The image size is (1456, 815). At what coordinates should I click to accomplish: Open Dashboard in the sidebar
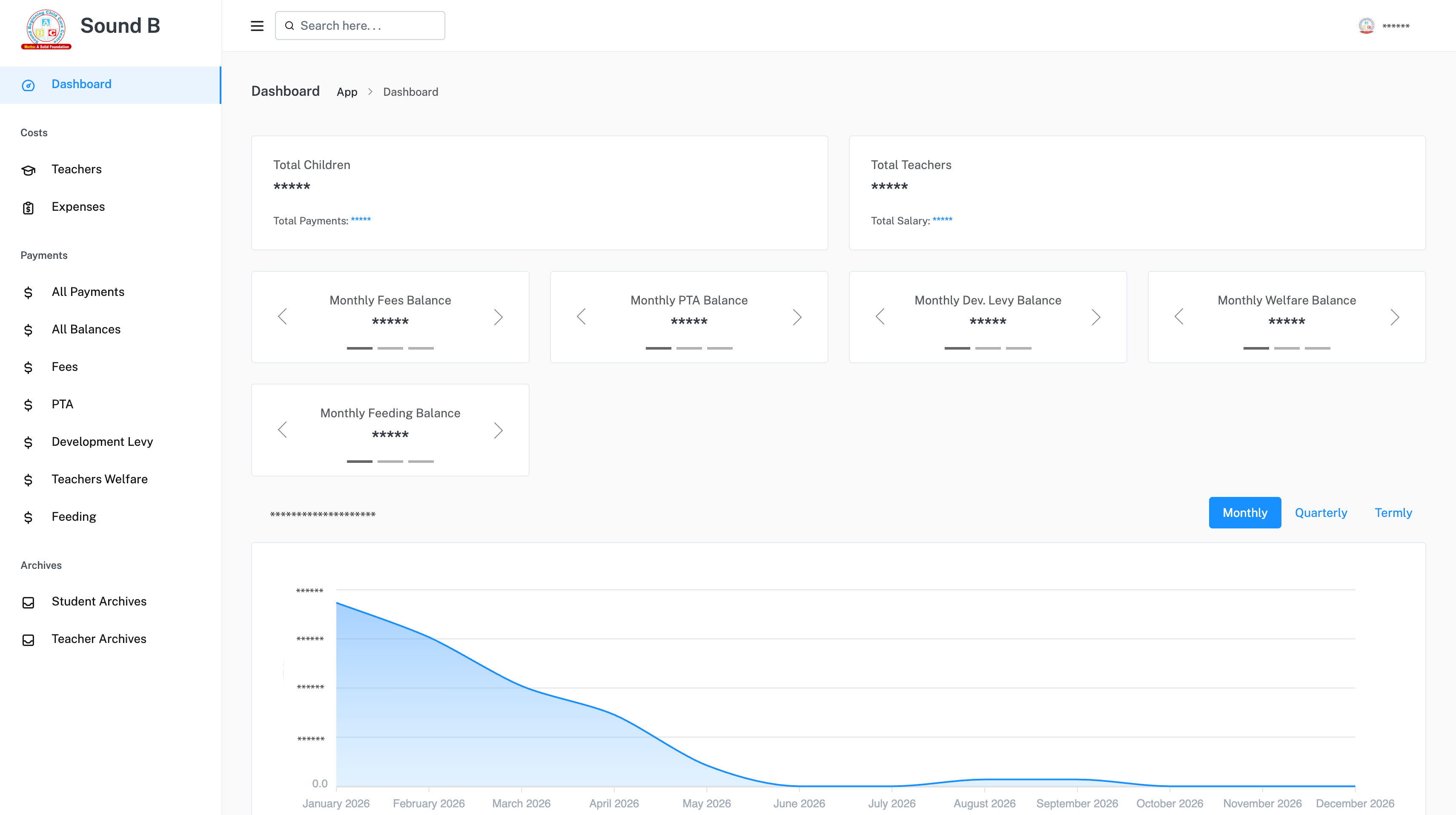(x=111, y=85)
